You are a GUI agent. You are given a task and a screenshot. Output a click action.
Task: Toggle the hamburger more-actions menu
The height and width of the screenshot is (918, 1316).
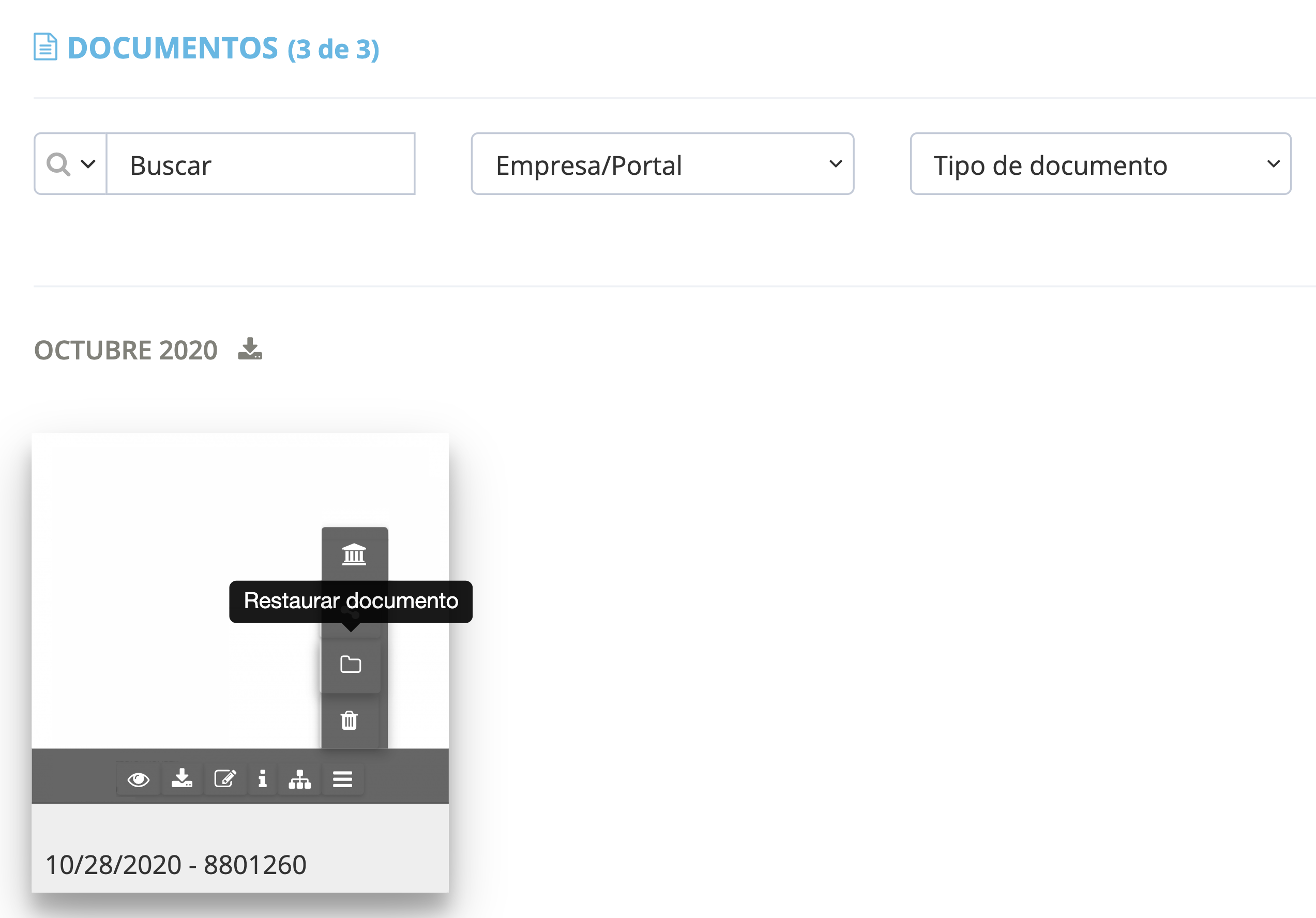pos(342,779)
